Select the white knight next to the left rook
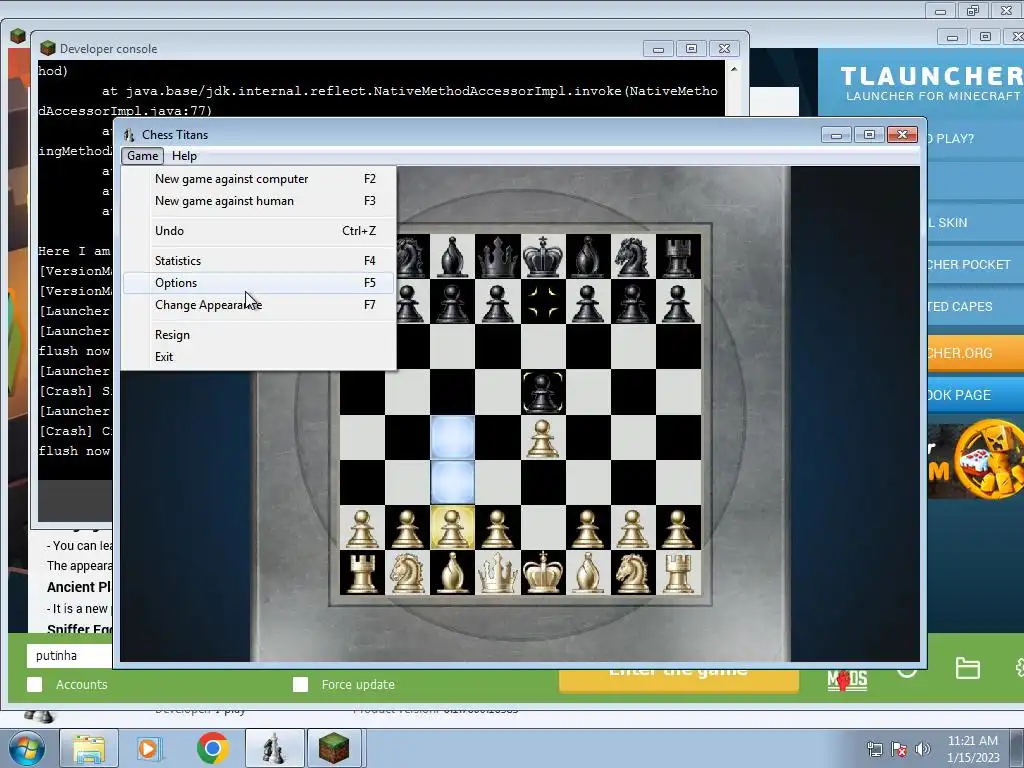Viewport: 1024px width, 768px height. [x=408, y=573]
